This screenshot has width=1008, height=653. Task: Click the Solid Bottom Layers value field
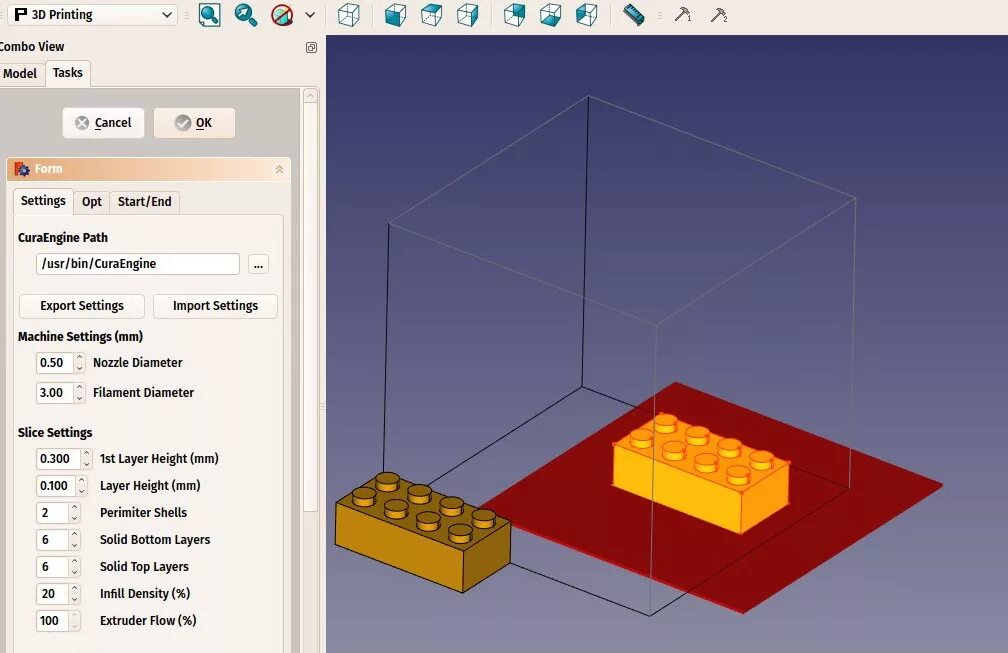(53, 540)
